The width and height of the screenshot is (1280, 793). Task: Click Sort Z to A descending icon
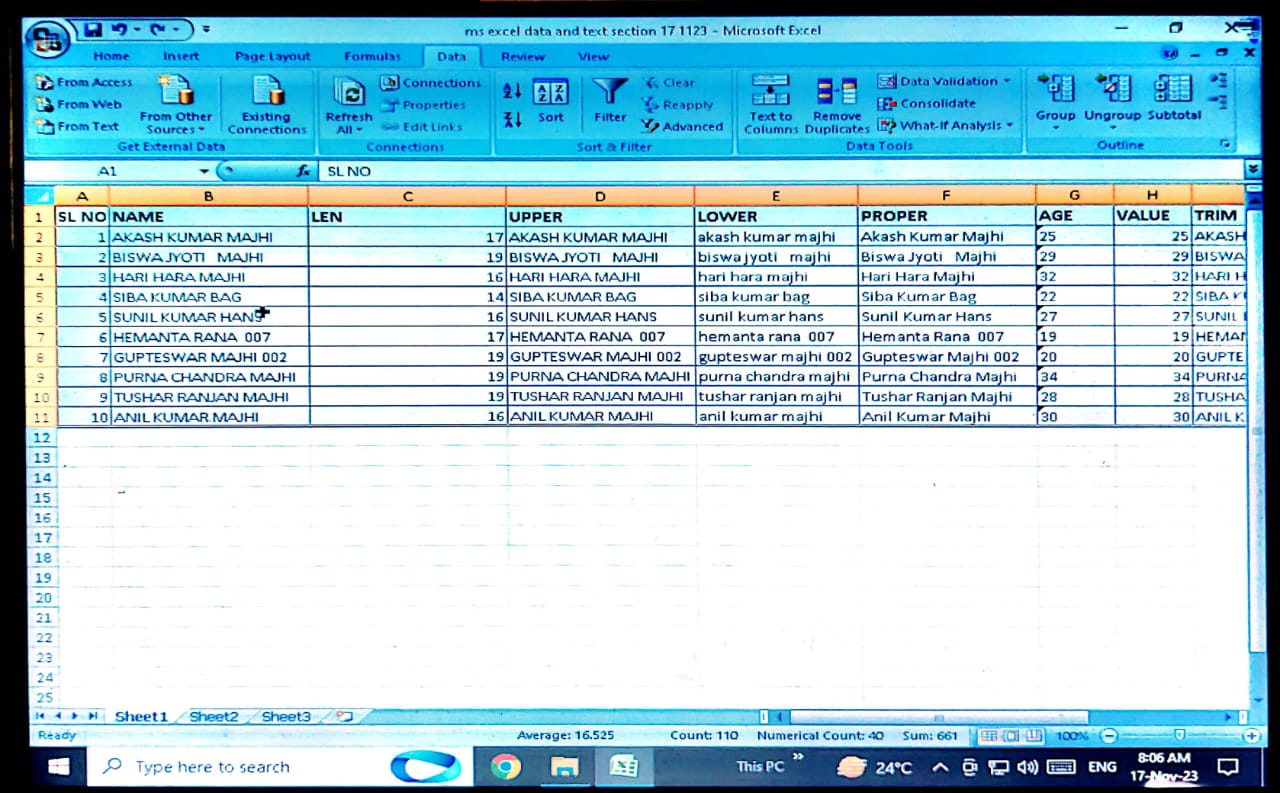(512, 120)
